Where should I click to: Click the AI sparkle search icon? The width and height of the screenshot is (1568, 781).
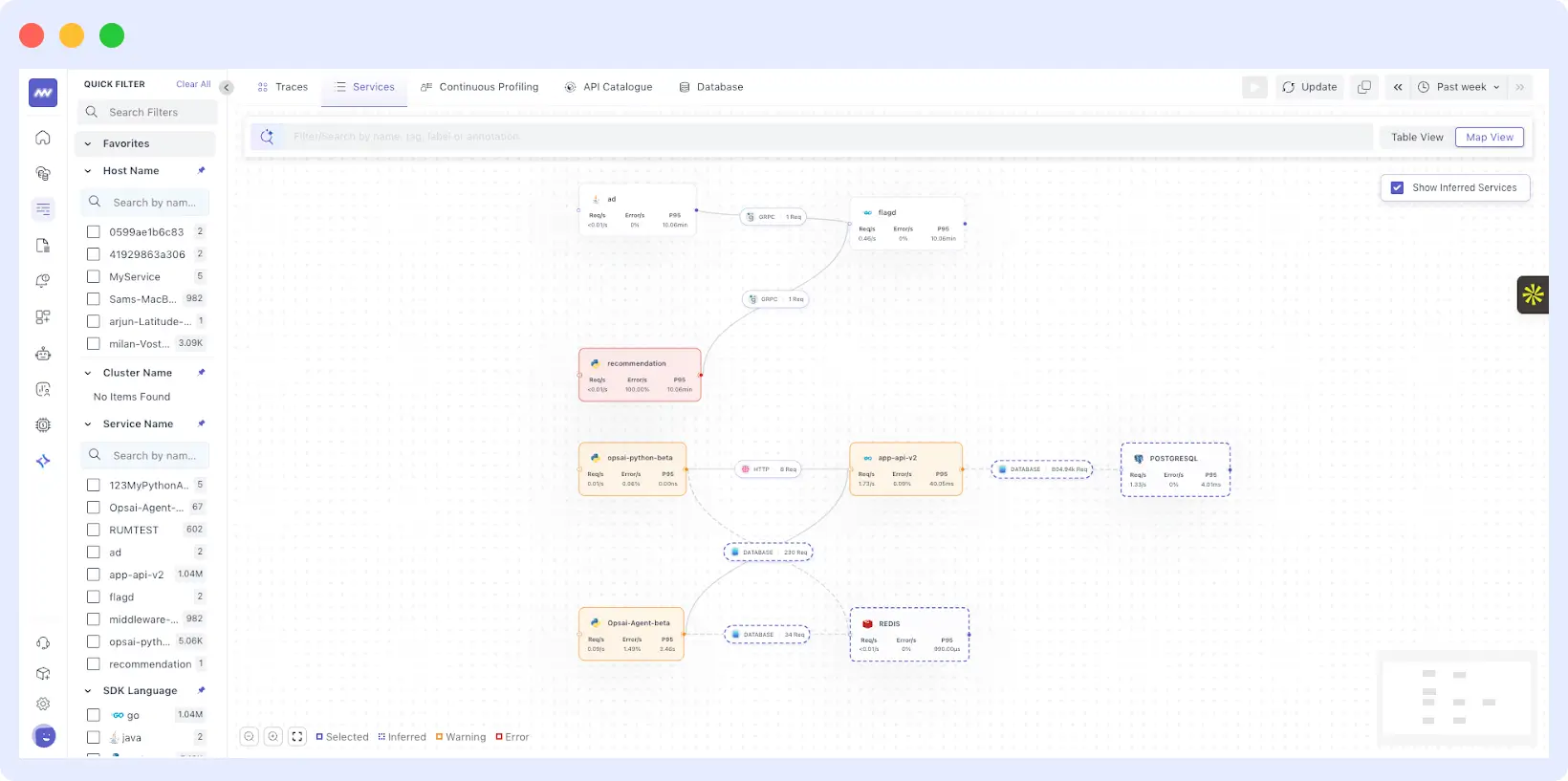click(x=267, y=137)
